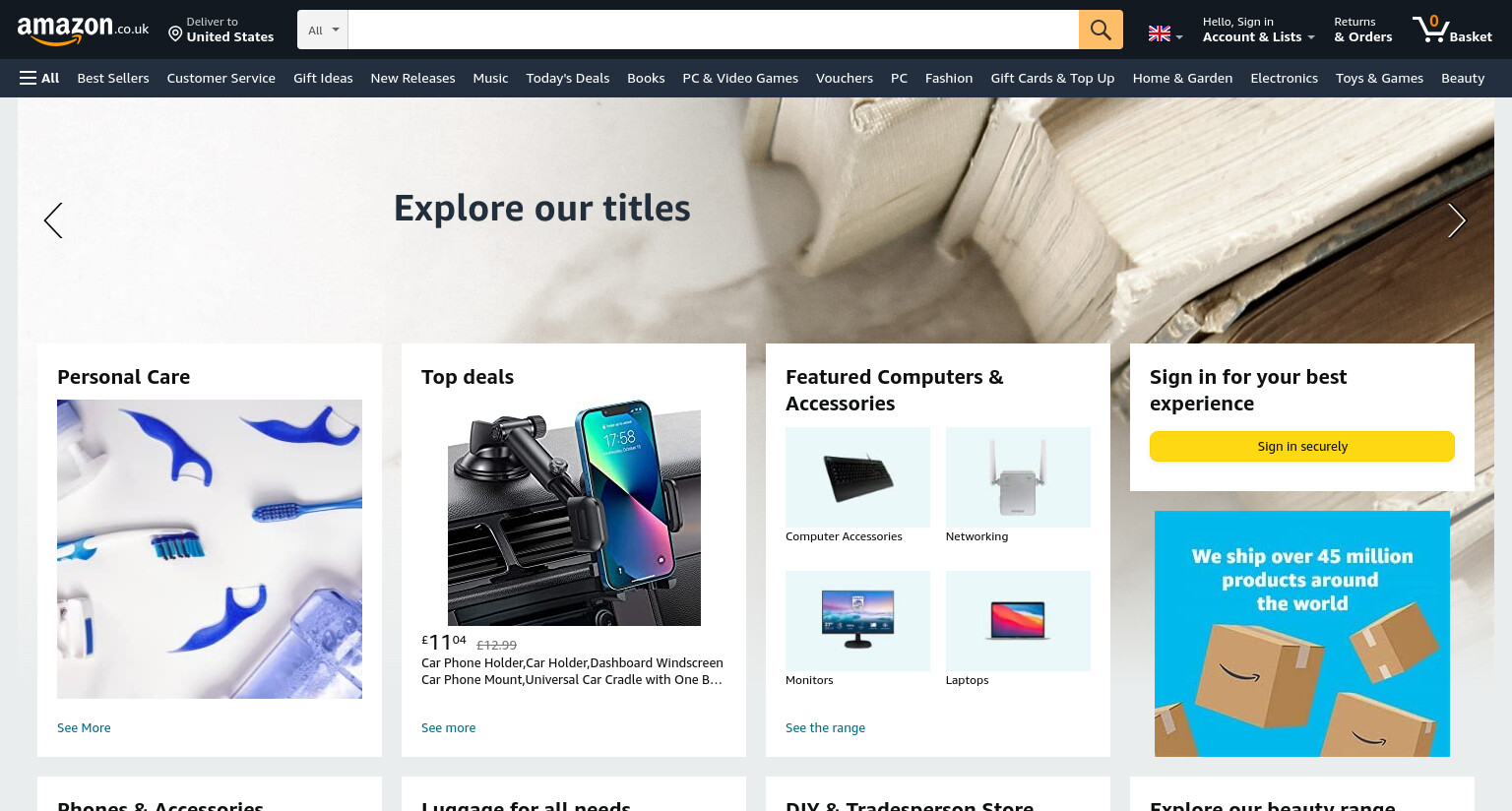The height and width of the screenshot is (811, 1512).
Task: Click the Amazon.co.uk logo
Action: point(83,30)
